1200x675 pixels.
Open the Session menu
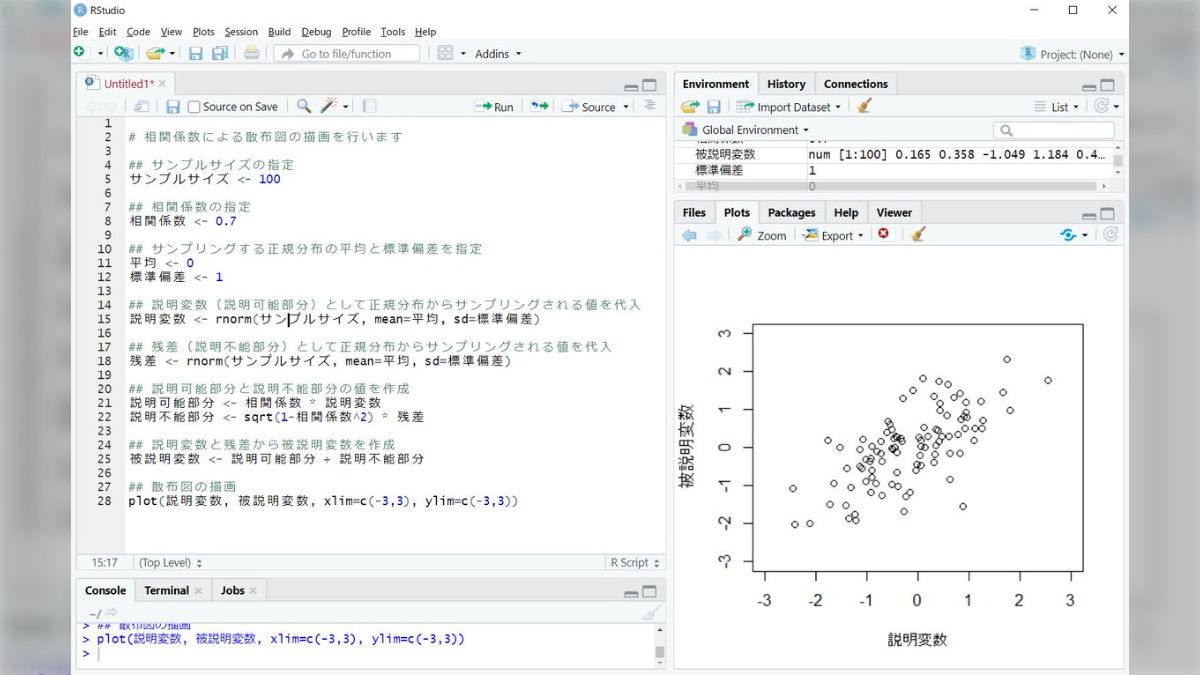point(240,31)
